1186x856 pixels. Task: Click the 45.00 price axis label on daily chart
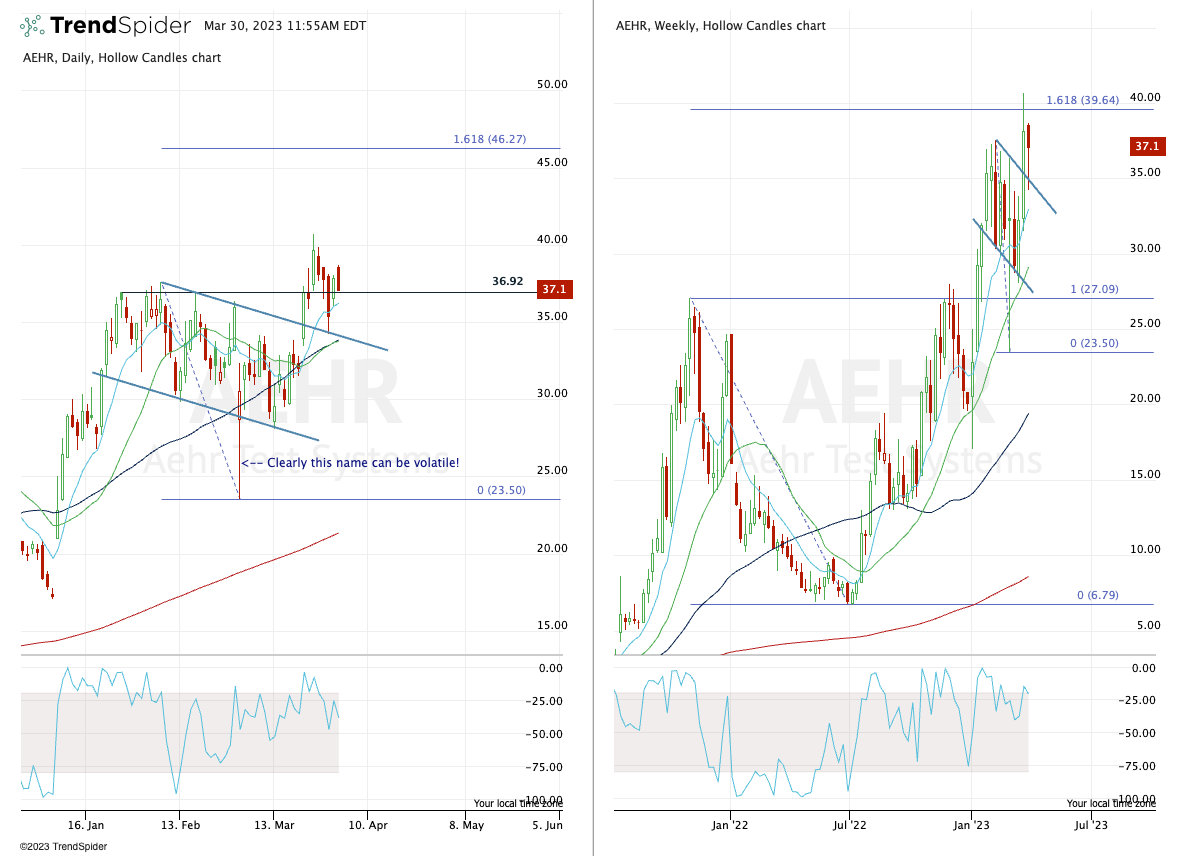[552, 162]
